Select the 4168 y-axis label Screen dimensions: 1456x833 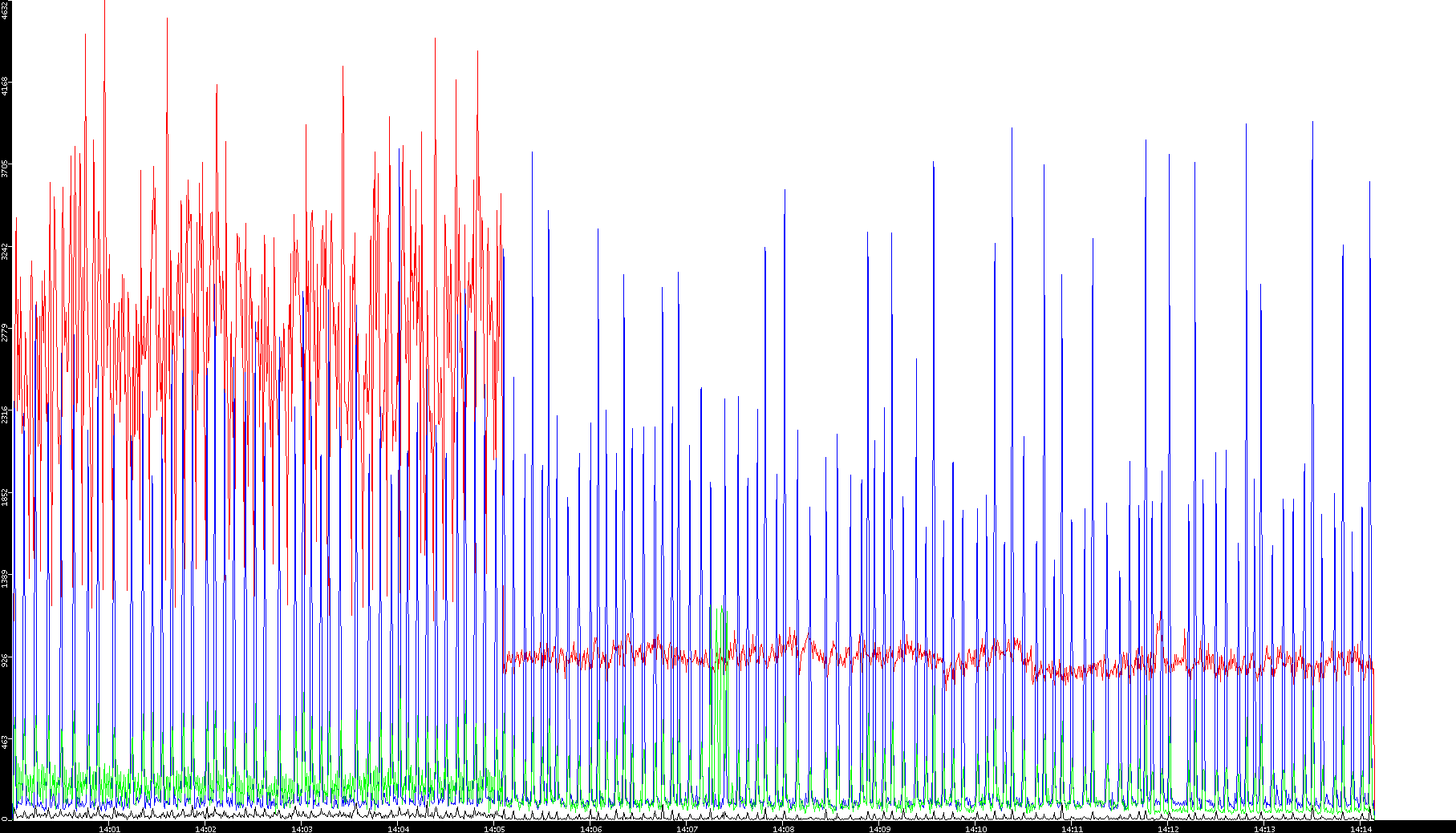(5, 87)
